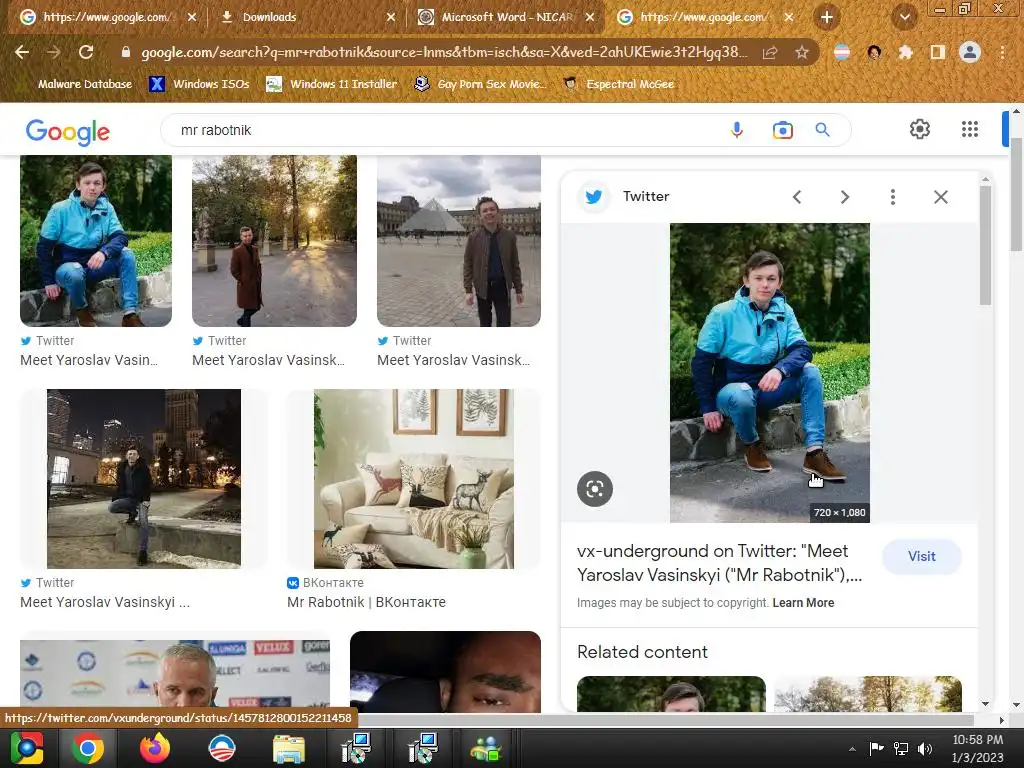Open Chrome from the taskbar

(x=88, y=748)
